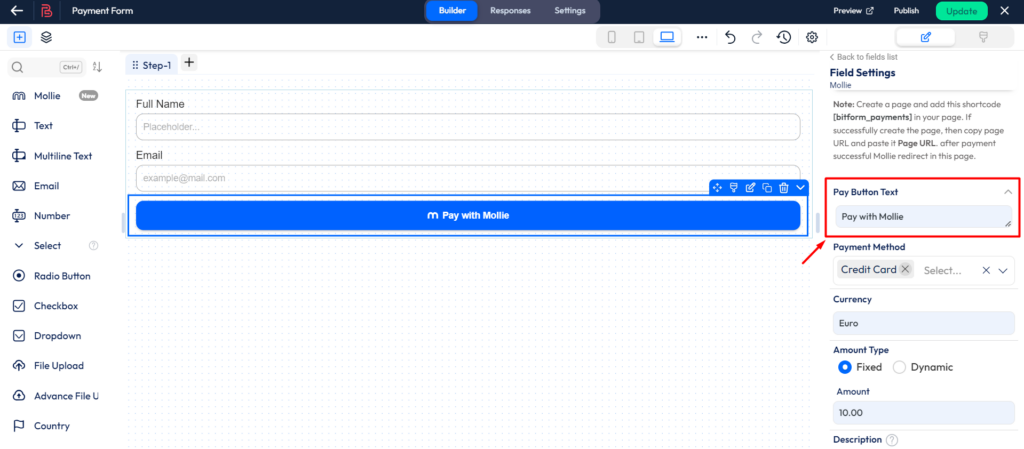Screen dimensions: 1024x449
Task: Click the Pay with Mollie button
Action: (x=468, y=215)
